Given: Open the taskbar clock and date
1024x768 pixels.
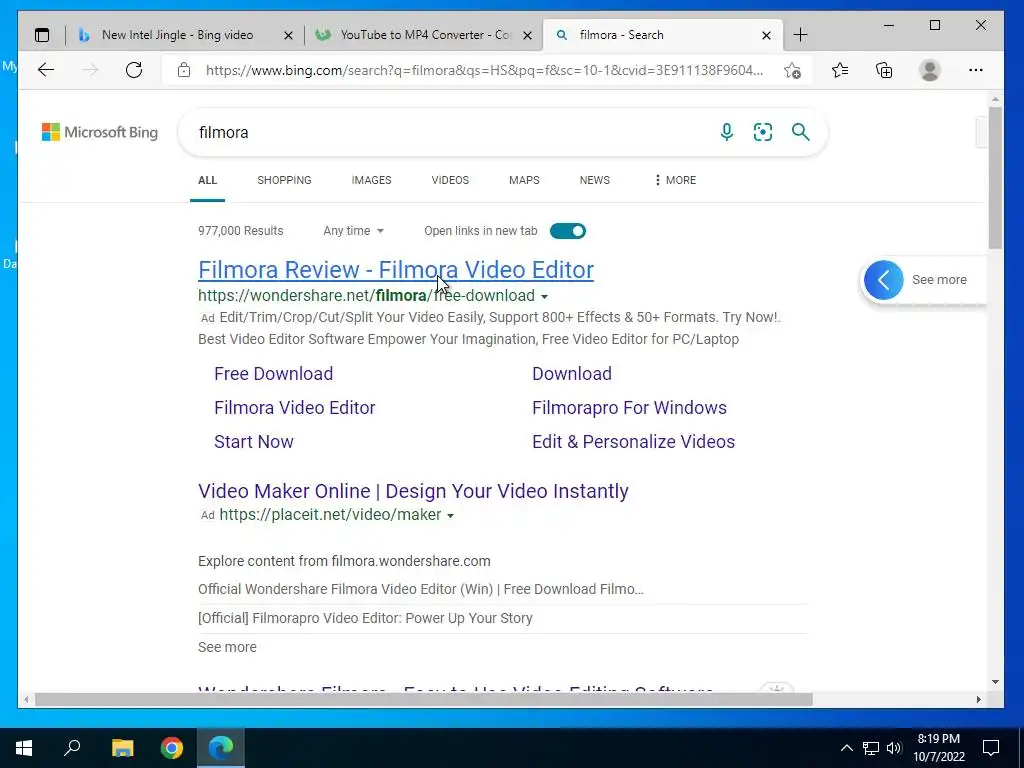Looking at the screenshot, I should (x=938, y=748).
